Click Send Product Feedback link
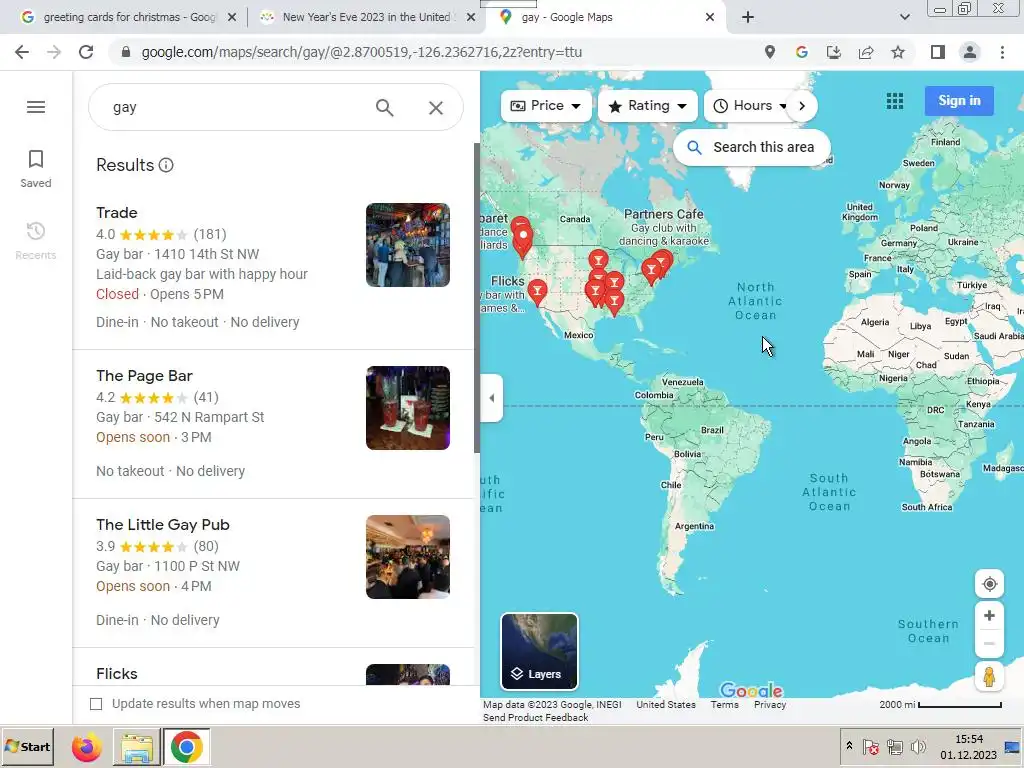1024x768 pixels. pos(536,718)
